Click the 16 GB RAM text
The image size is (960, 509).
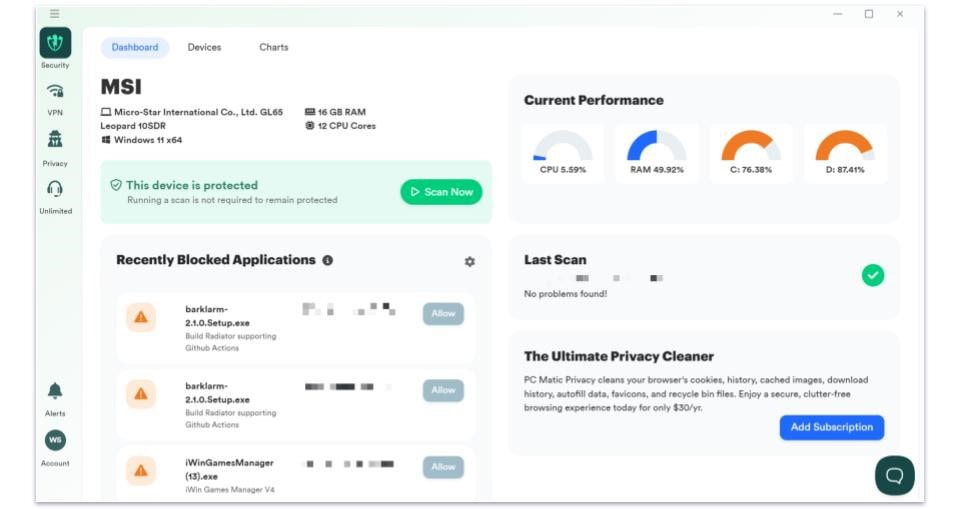(x=341, y=112)
